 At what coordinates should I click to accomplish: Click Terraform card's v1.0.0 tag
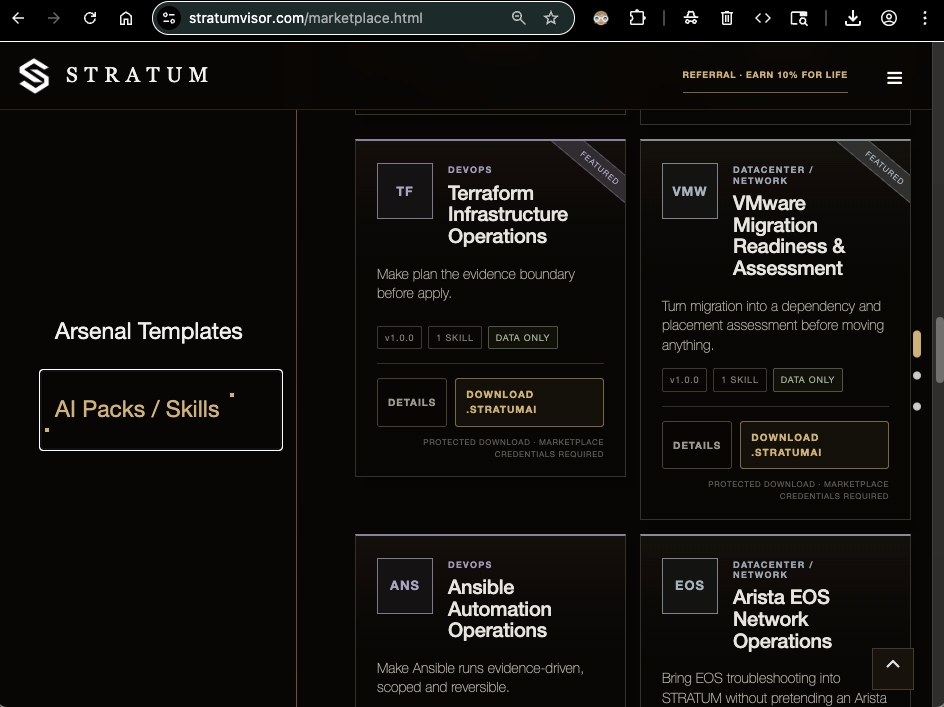399,338
